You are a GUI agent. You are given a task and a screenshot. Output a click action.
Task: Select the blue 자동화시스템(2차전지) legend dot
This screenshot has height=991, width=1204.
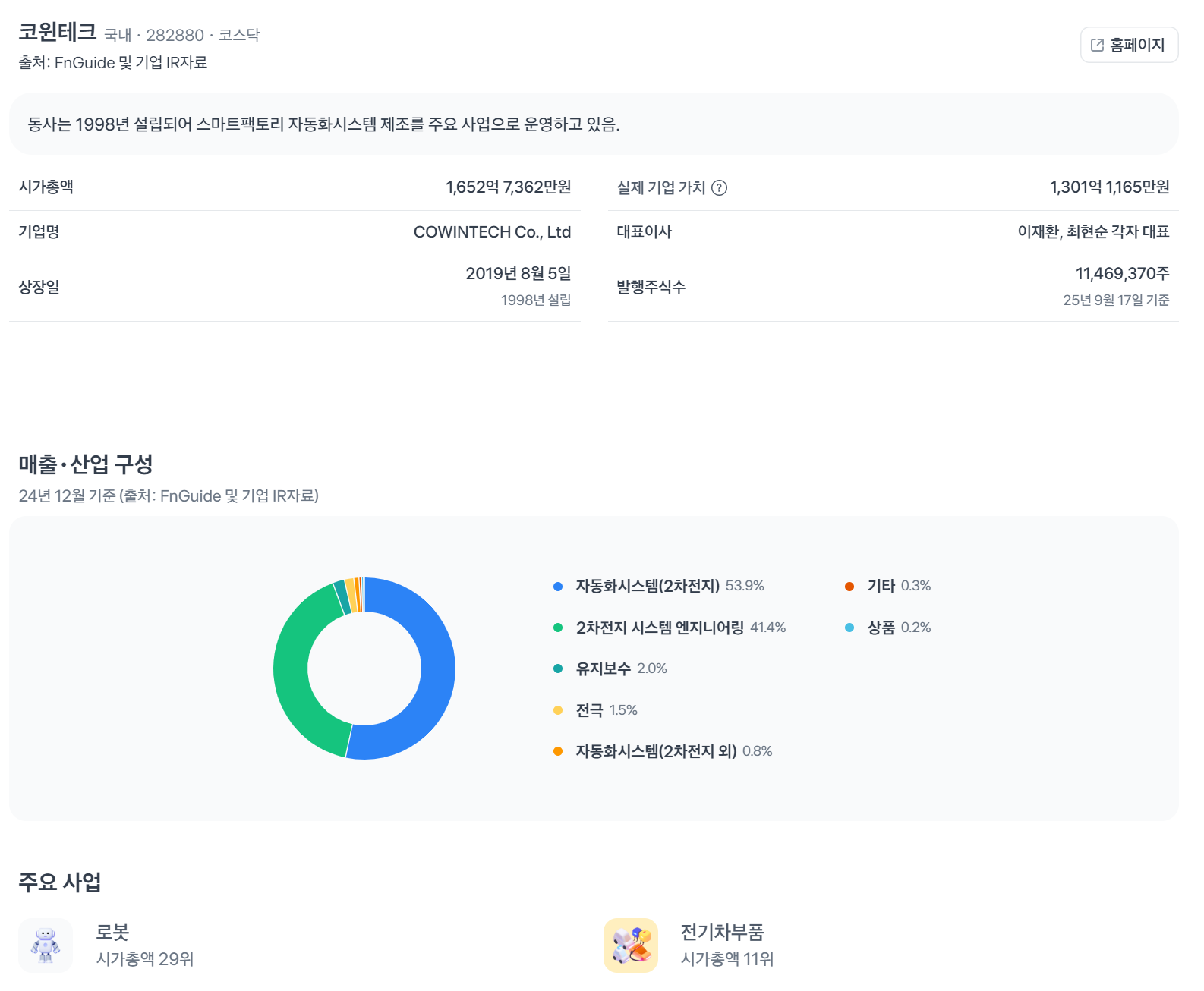[558, 587]
